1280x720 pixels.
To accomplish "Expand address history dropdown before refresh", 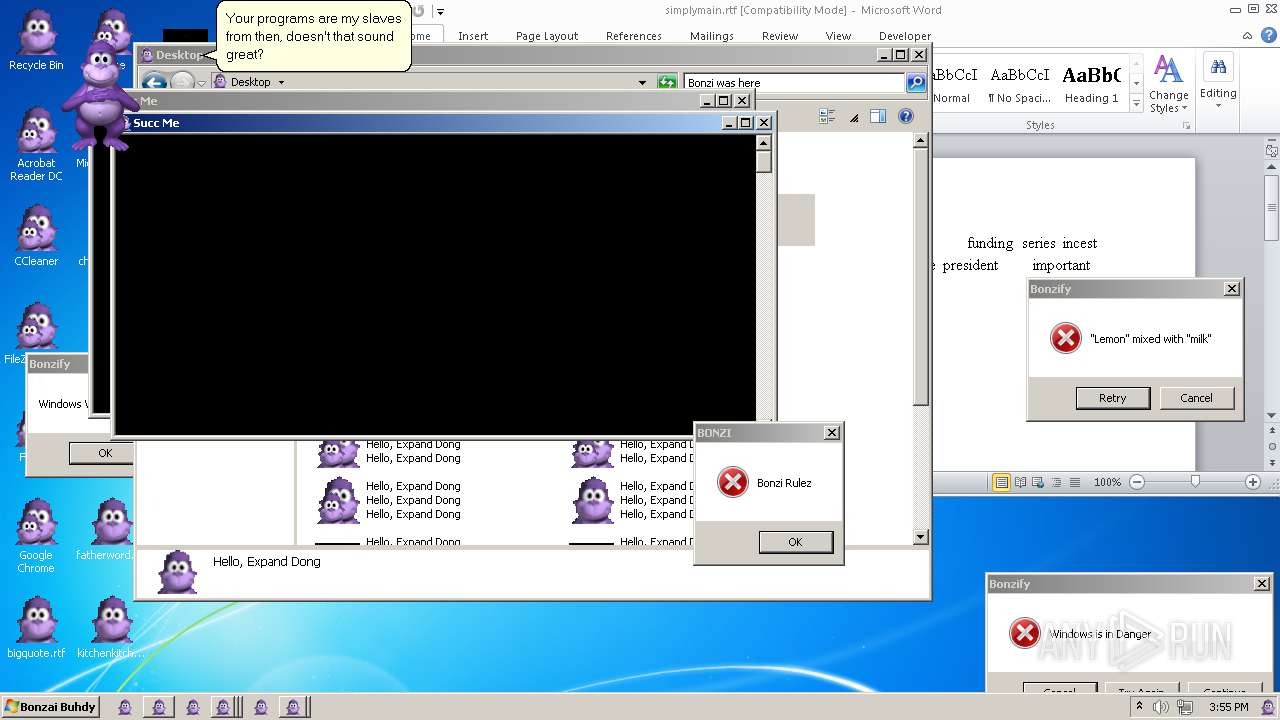I will coord(642,83).
